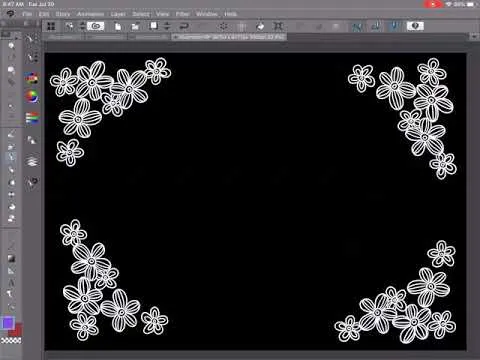Viewport: 480px width, 360px height.
Task: Click the New document page icon
Action: tap(118, 26)
